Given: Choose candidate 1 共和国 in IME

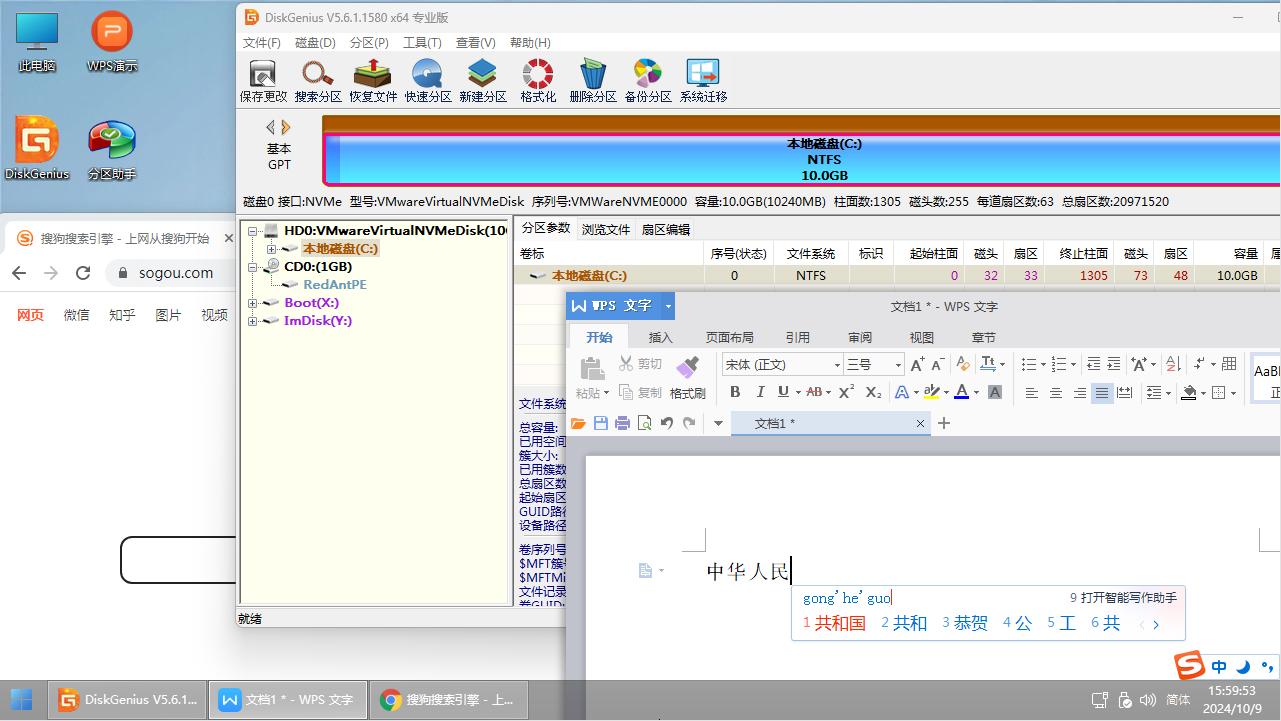Looking at the screenshot, I should [x=834, y=623].
